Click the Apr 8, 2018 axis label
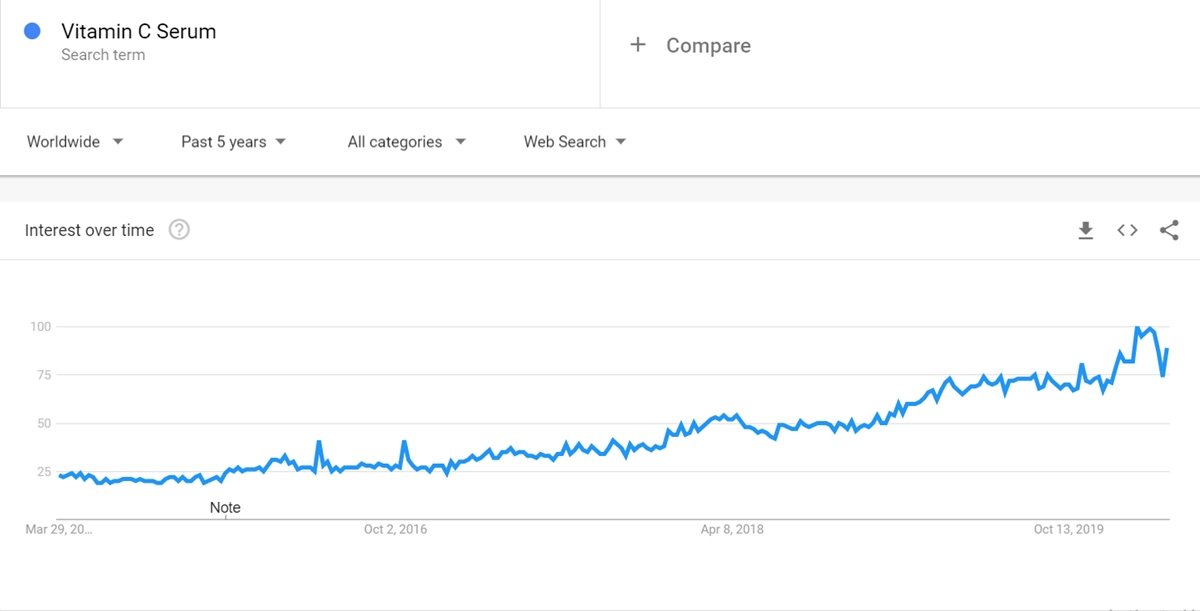Image resolution: width=1200 pixels, height=611 pixels. (732, 529)
